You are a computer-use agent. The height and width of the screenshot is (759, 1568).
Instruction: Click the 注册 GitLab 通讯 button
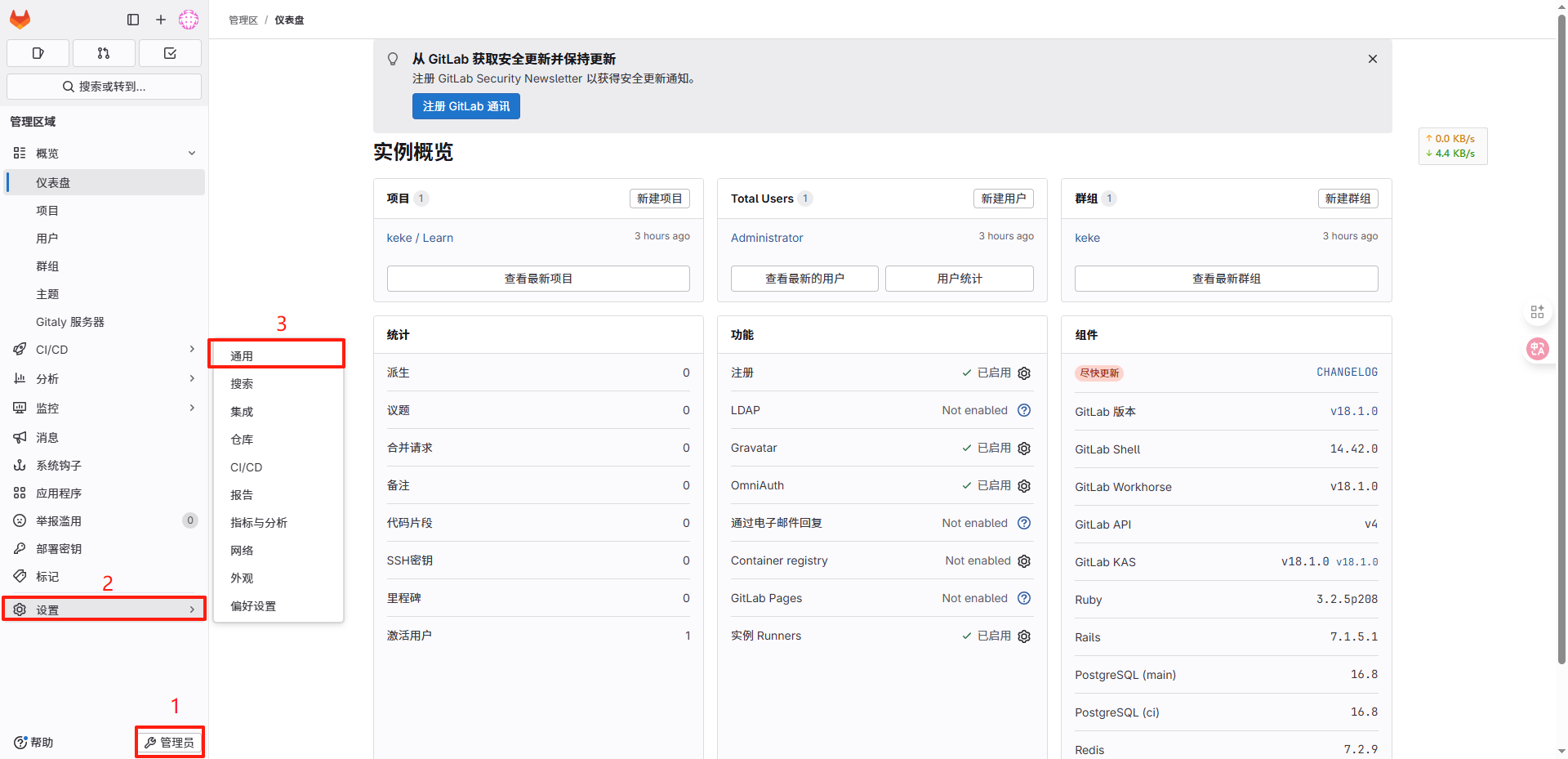[465, 106]
